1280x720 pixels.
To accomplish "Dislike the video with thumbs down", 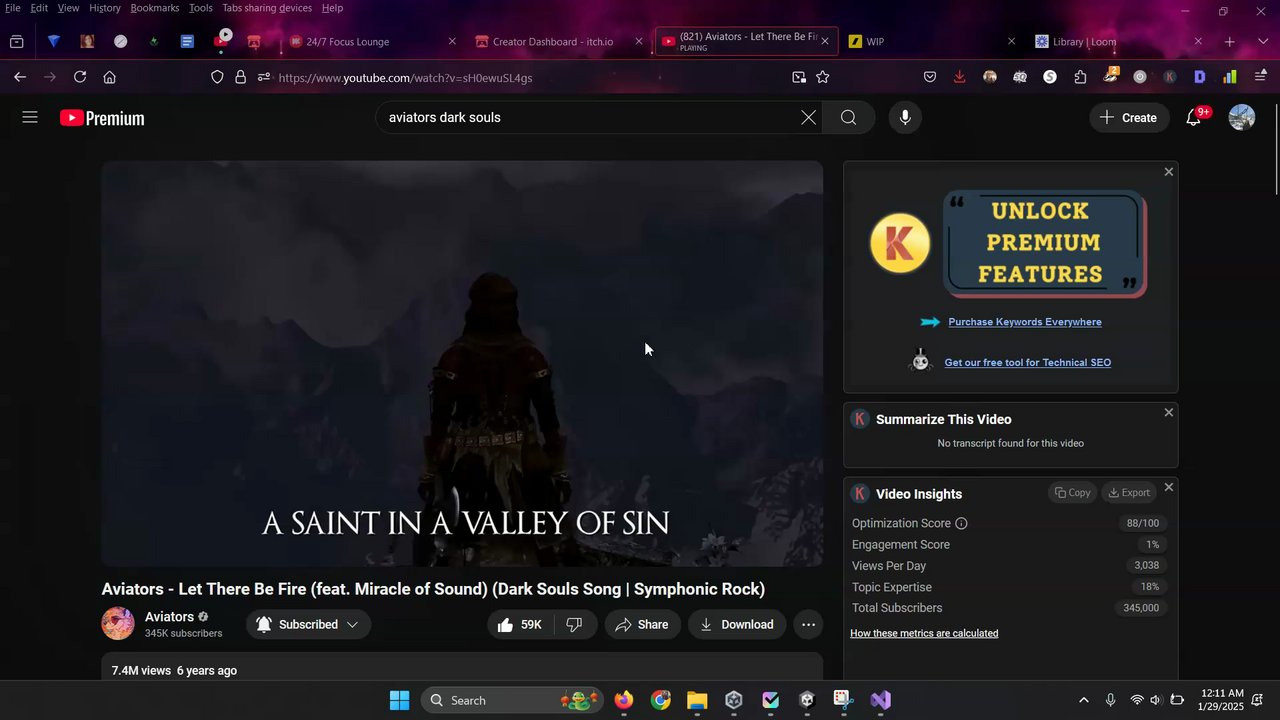I will click(574, 625).
